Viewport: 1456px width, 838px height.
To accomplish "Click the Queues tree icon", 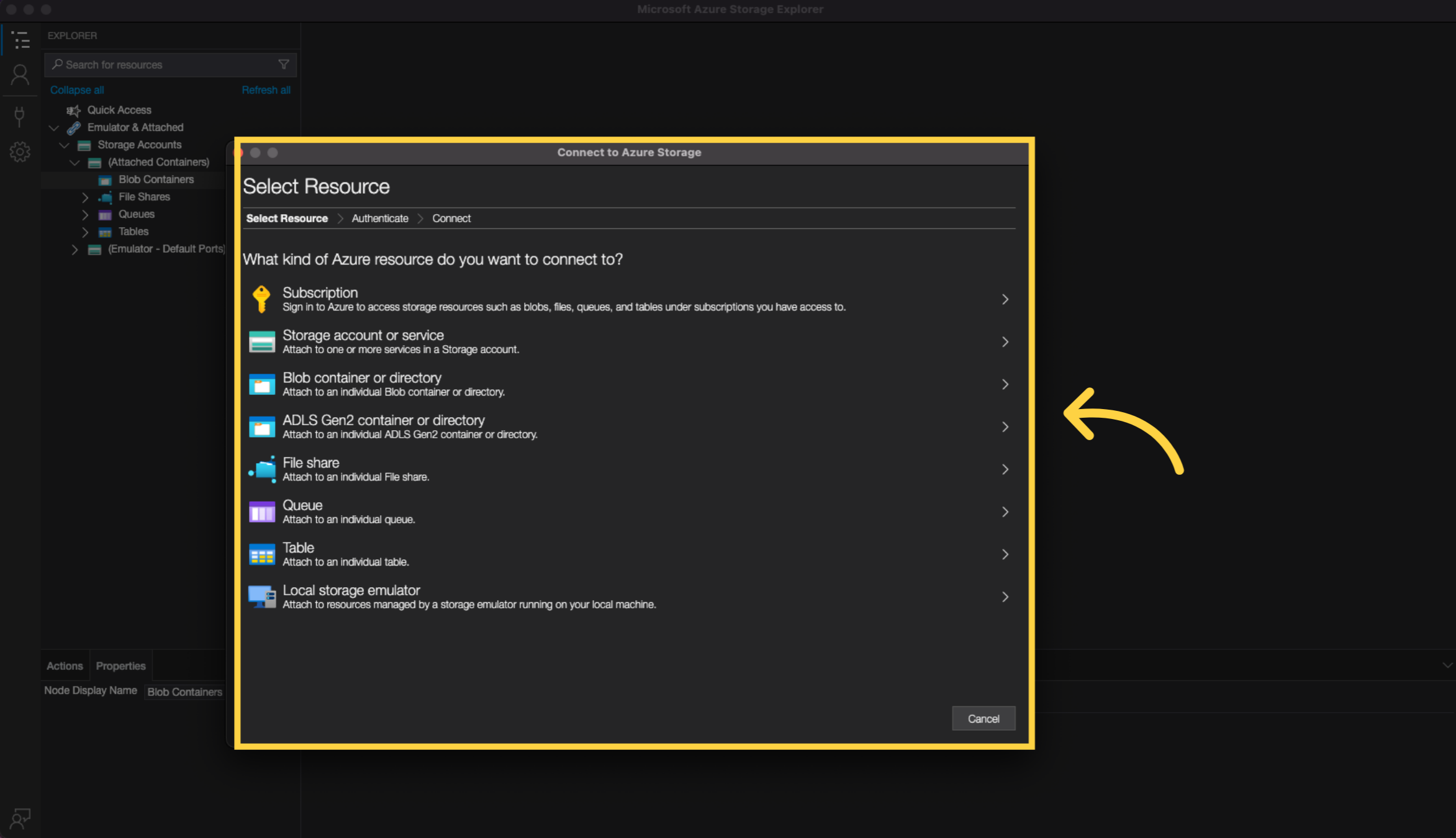I will 105,215.
